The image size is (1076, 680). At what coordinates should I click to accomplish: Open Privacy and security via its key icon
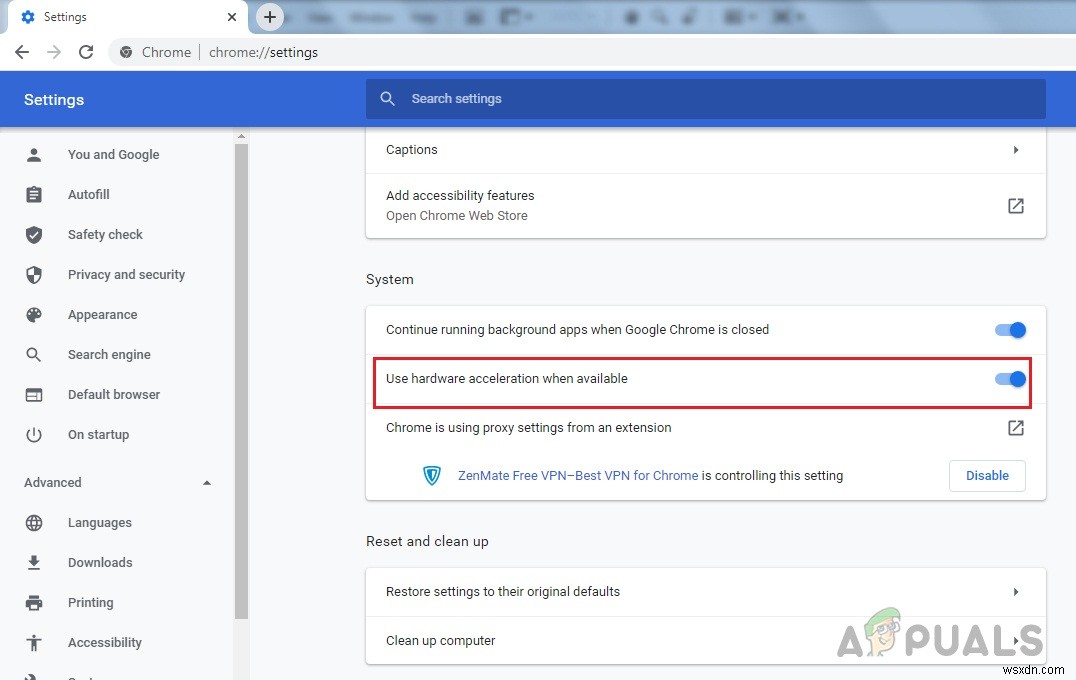pyautogui.click(x=34, y=274)
